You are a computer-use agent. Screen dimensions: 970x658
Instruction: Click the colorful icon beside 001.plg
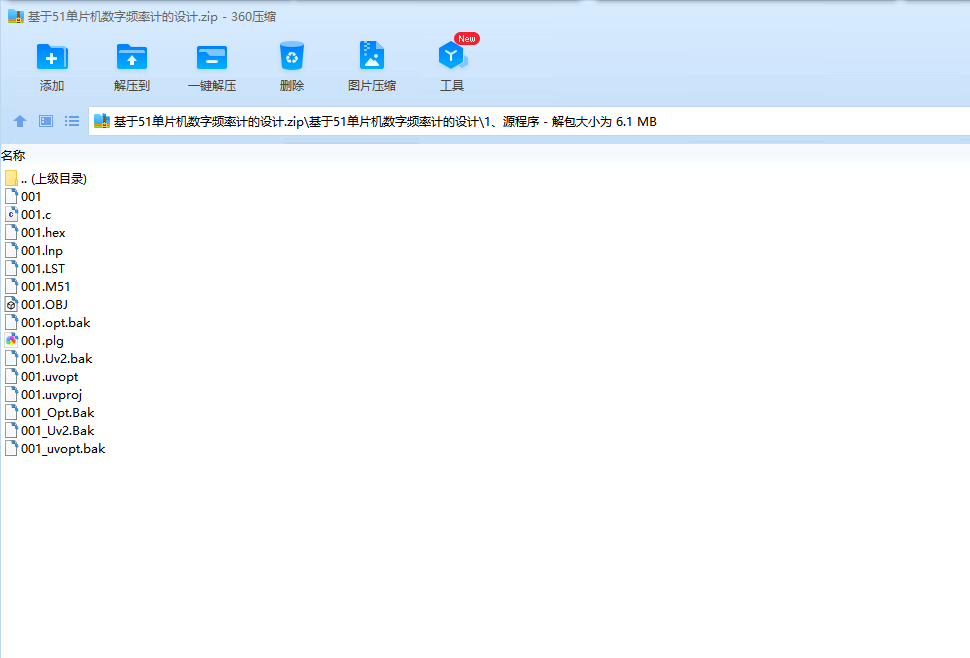tap(11, 340)
